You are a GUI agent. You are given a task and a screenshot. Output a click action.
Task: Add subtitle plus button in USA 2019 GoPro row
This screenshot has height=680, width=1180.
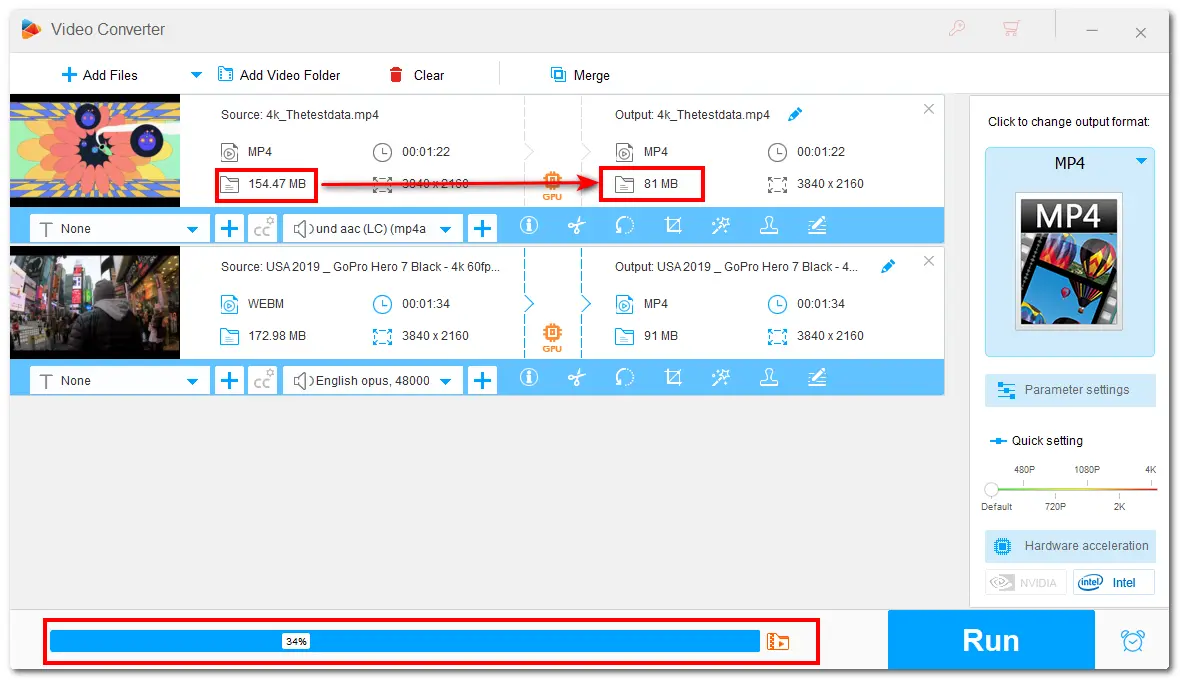tap(230, 381)
